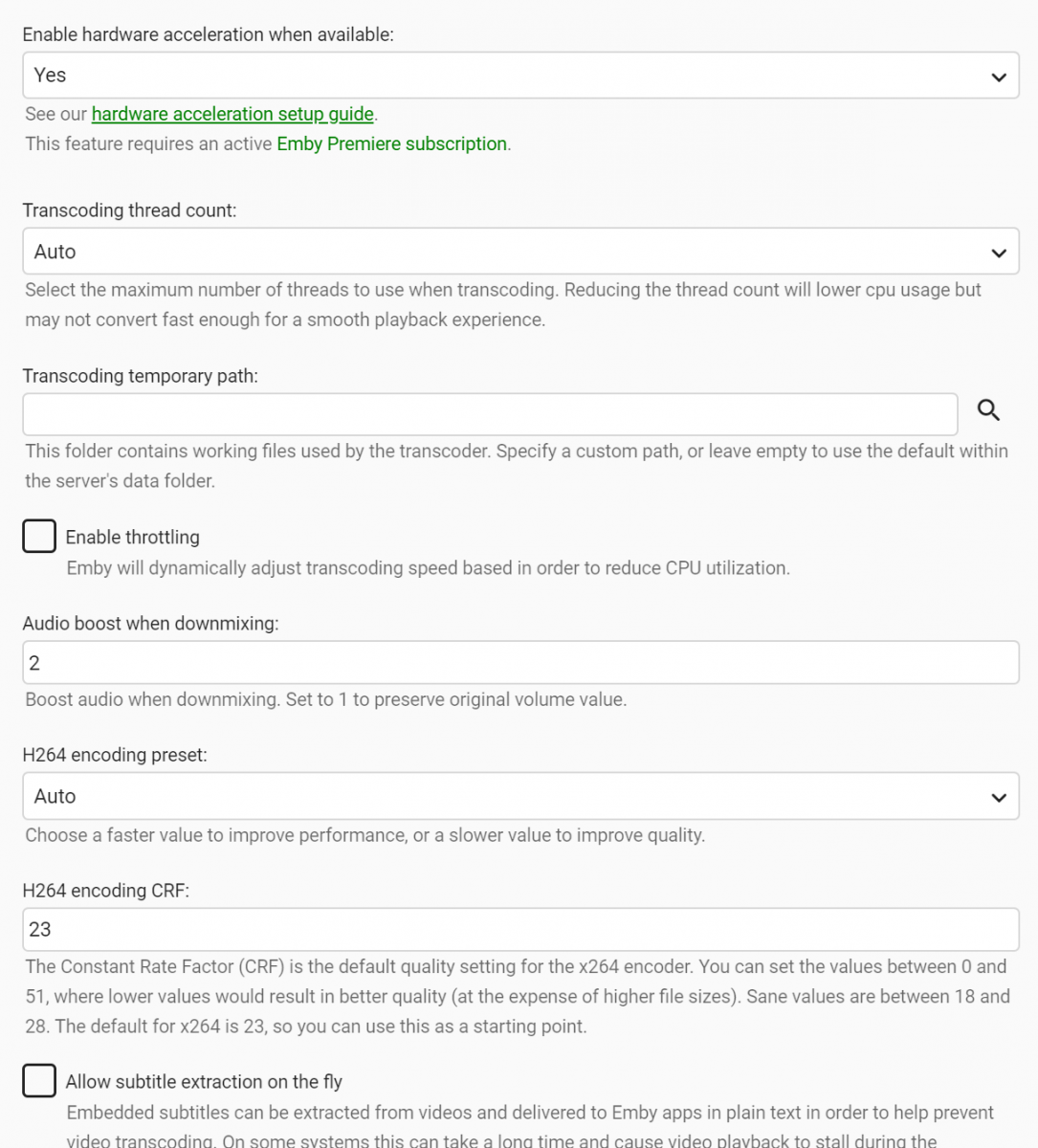This screenshot has height=1148, width=1038.
Task: Click "Enable hardware acceleration when available:" label
Action: pos(208,34)
